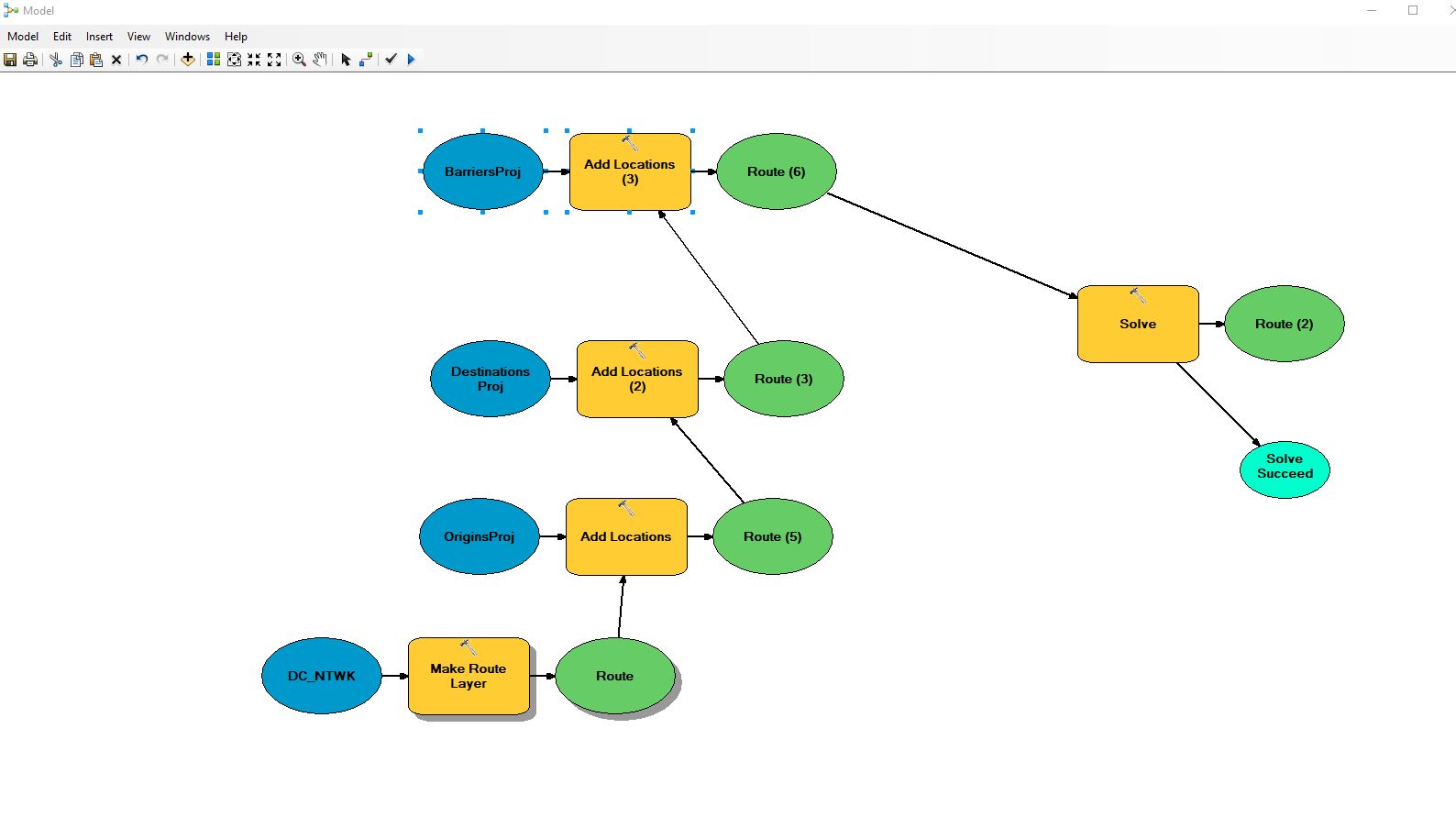Validate the entire model with checkmark
This screenshot has height=817, width=1456.
pyautogui.click(x=392, y=60)
